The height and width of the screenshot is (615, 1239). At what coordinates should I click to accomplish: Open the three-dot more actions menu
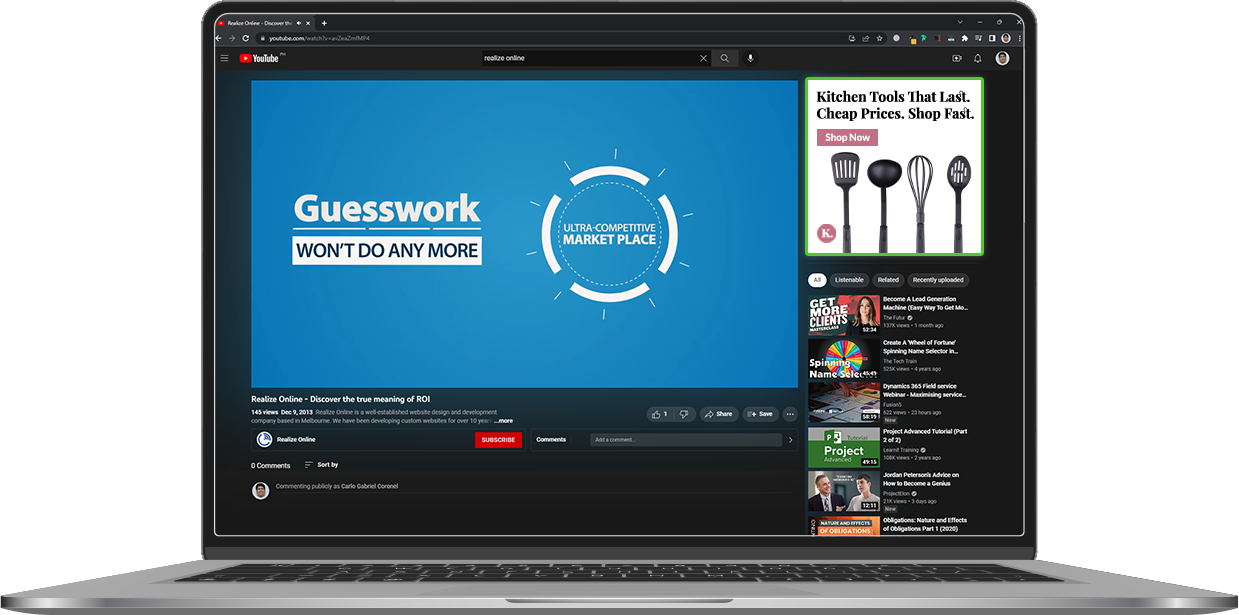coord(790,414)
